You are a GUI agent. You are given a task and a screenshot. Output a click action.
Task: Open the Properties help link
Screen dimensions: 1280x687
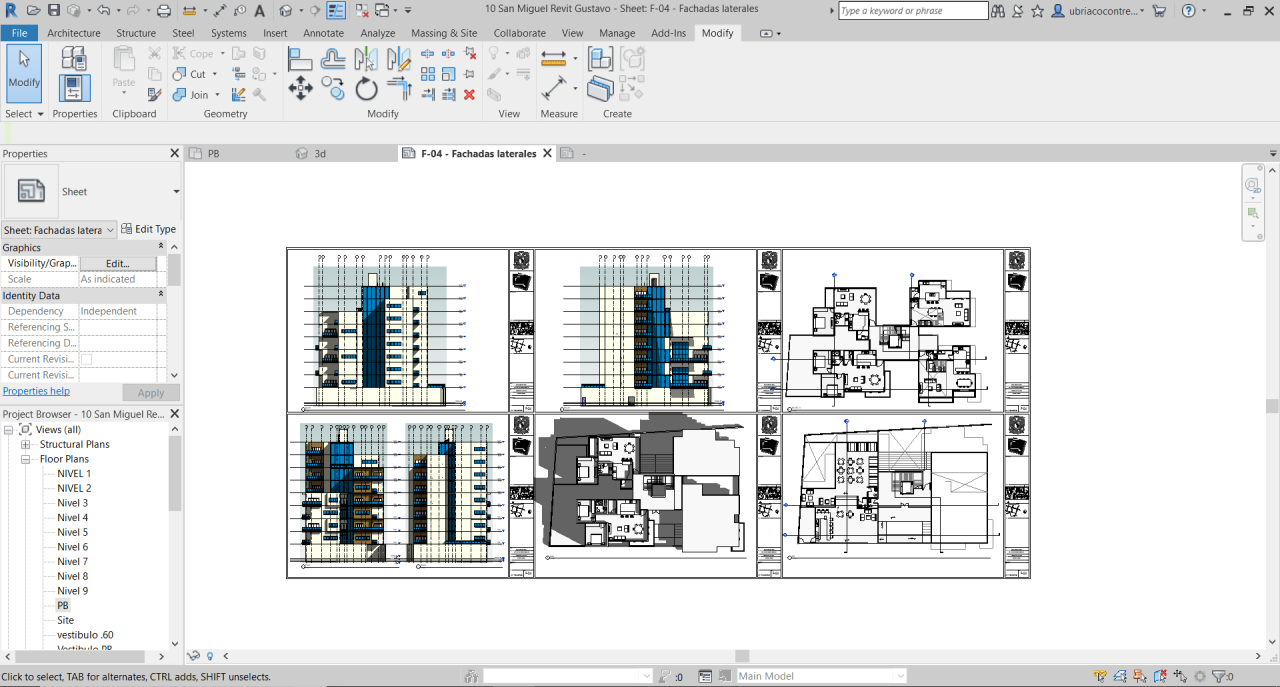click(36, 391)
